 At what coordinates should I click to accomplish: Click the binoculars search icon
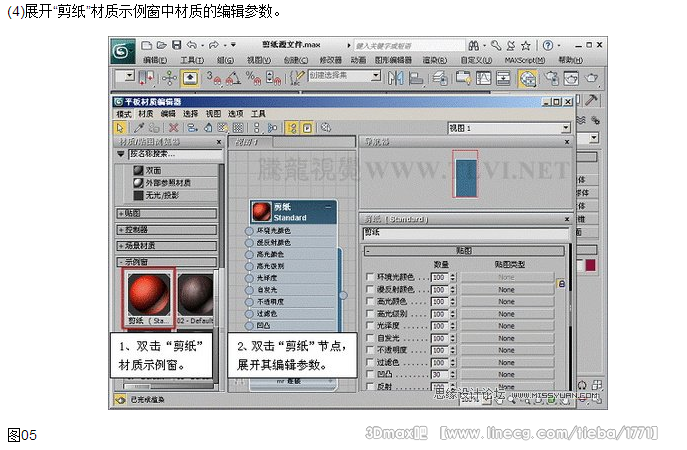point(474,45)
